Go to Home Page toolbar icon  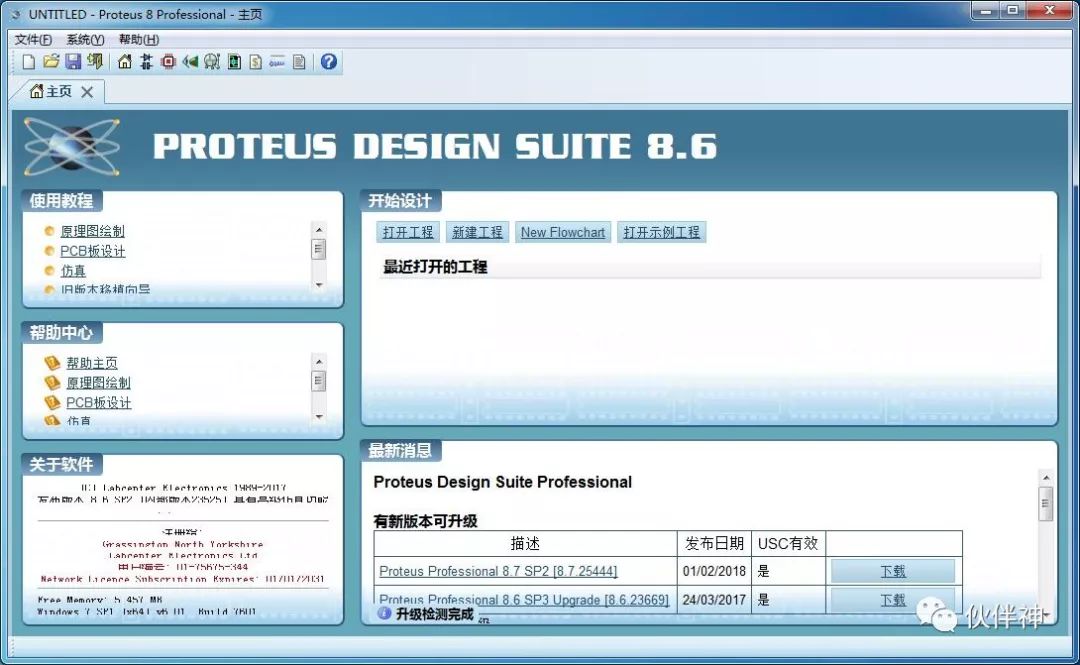tap(125, 62)
